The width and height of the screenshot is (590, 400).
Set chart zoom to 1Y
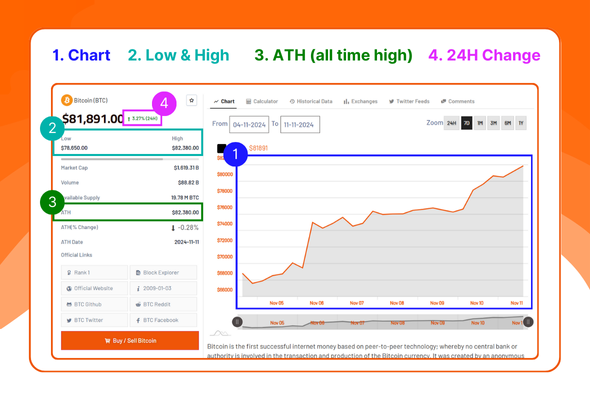click(x=521, y=123)
